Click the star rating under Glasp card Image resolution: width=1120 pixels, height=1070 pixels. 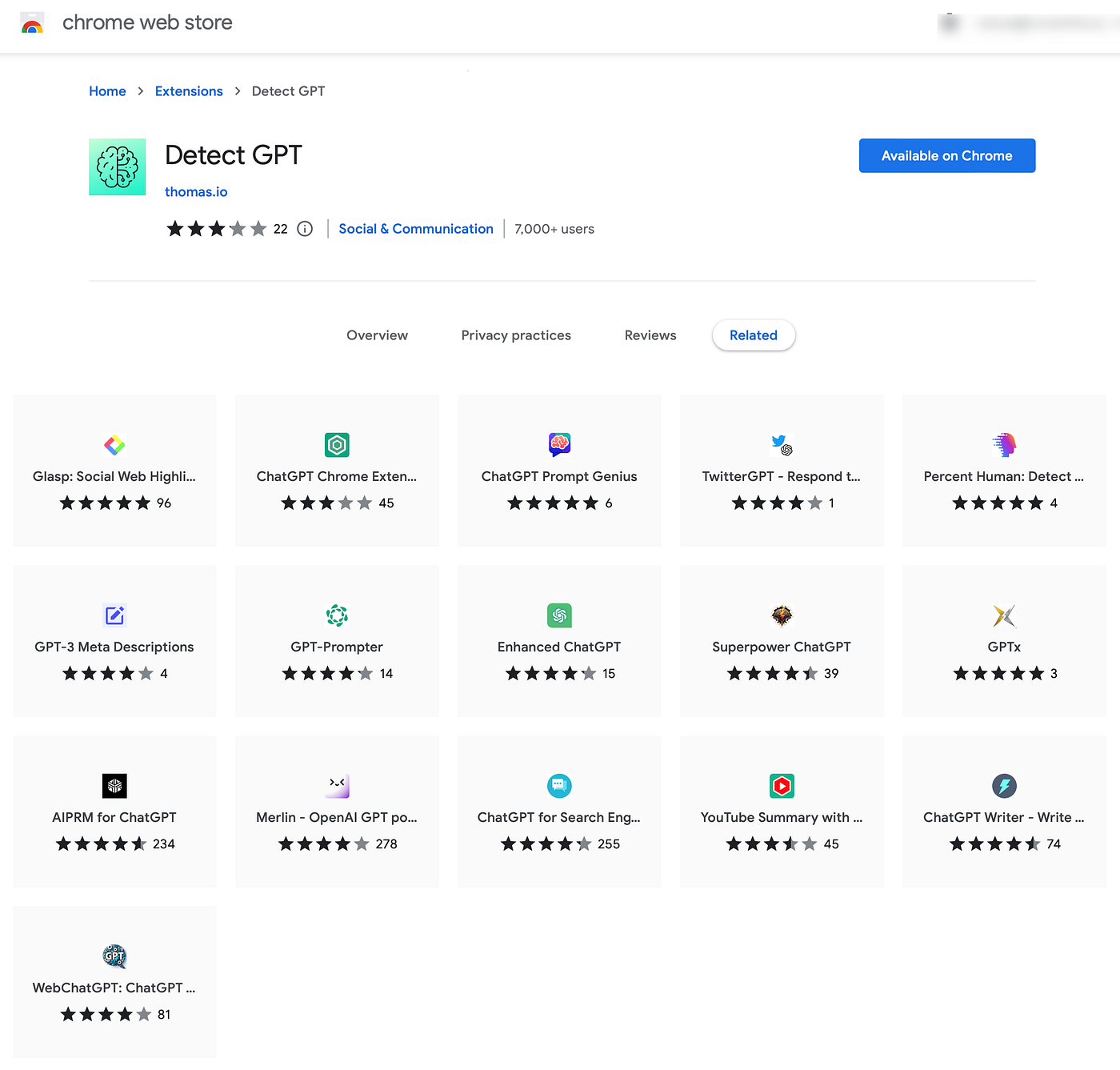105,503
